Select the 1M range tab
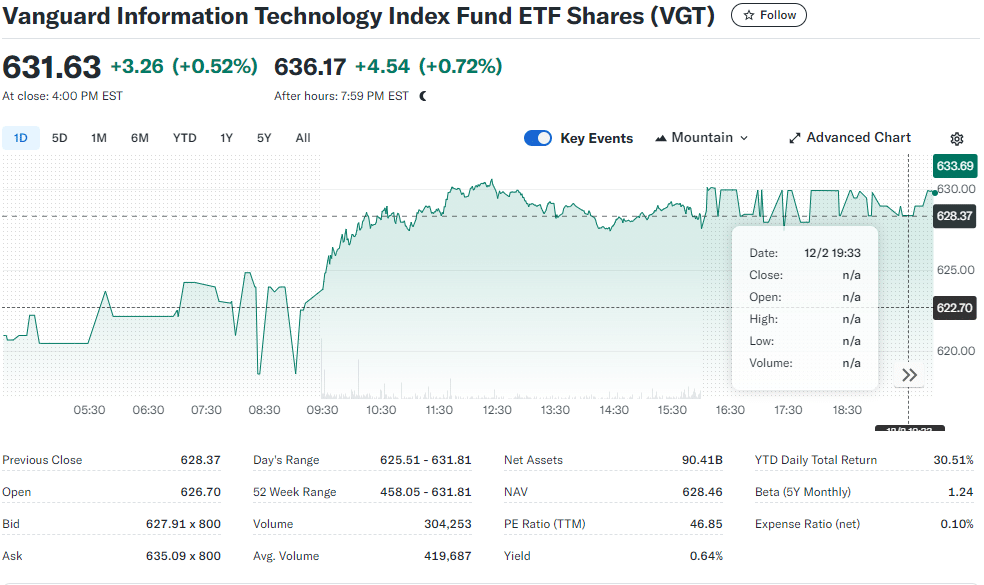The width and height of the screenshot is (984, 585). pos(99,138)
